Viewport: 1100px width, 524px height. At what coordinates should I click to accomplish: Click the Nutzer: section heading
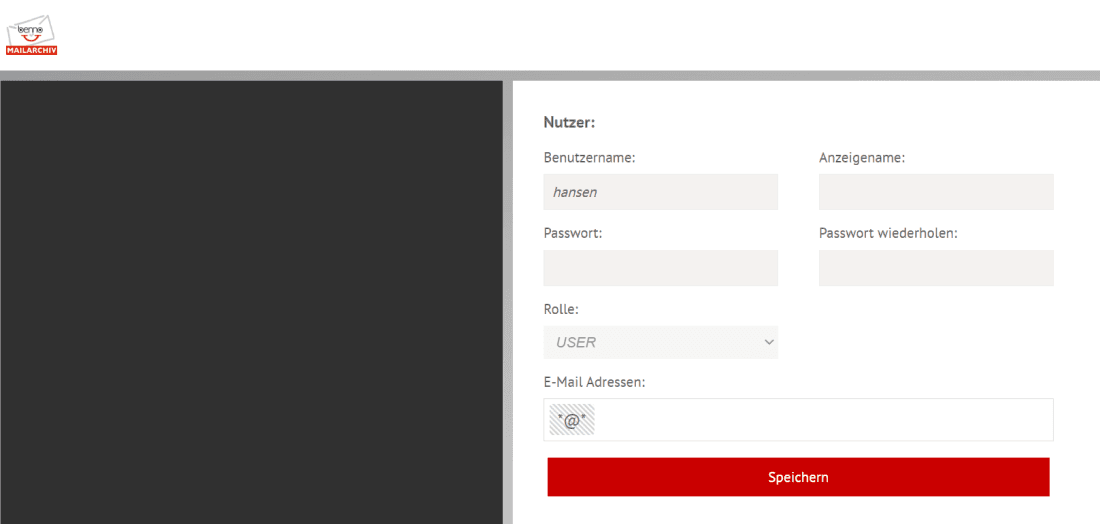tap(569, 123)
